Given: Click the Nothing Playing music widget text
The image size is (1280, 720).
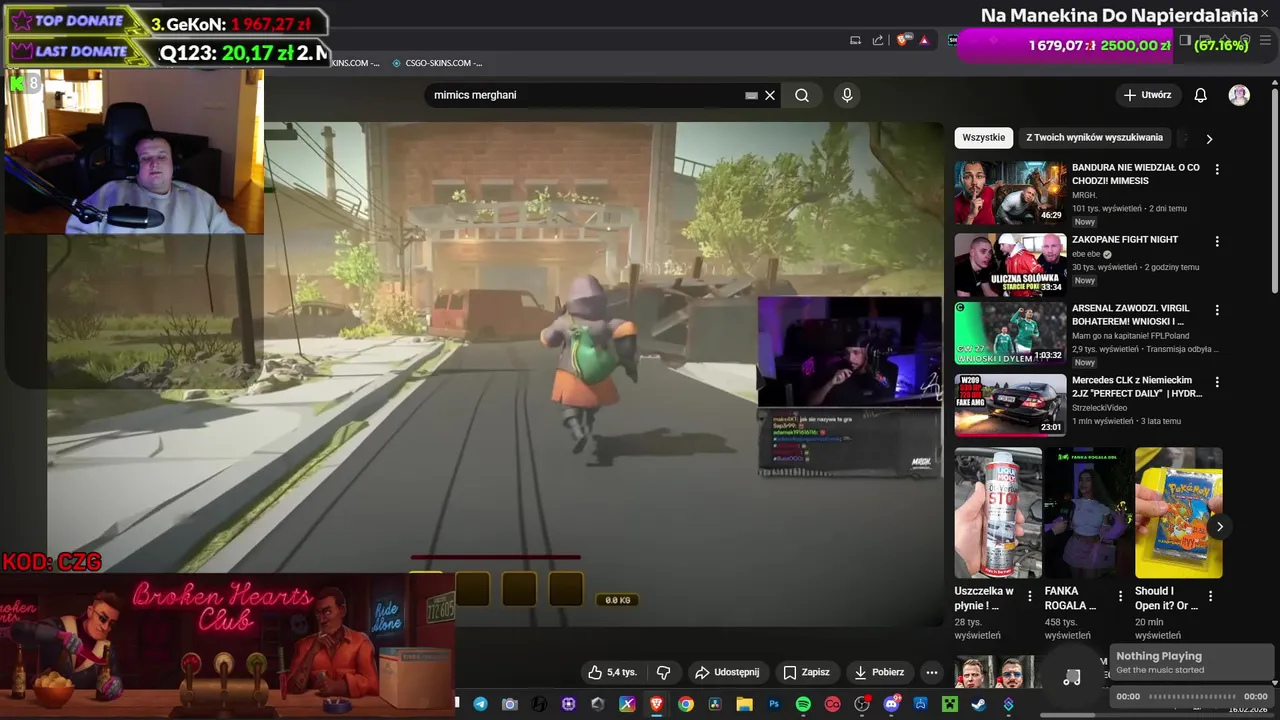Looking at the screenshot, I should [1159, 656].
